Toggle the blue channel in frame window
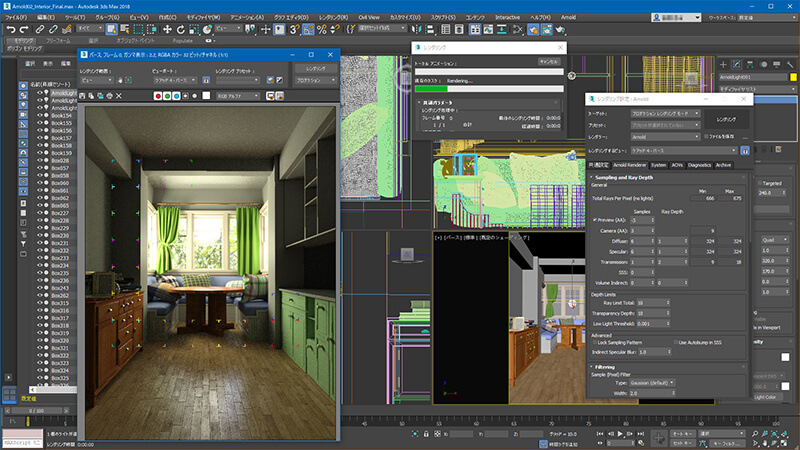800x450 pixels. (176, 95)
